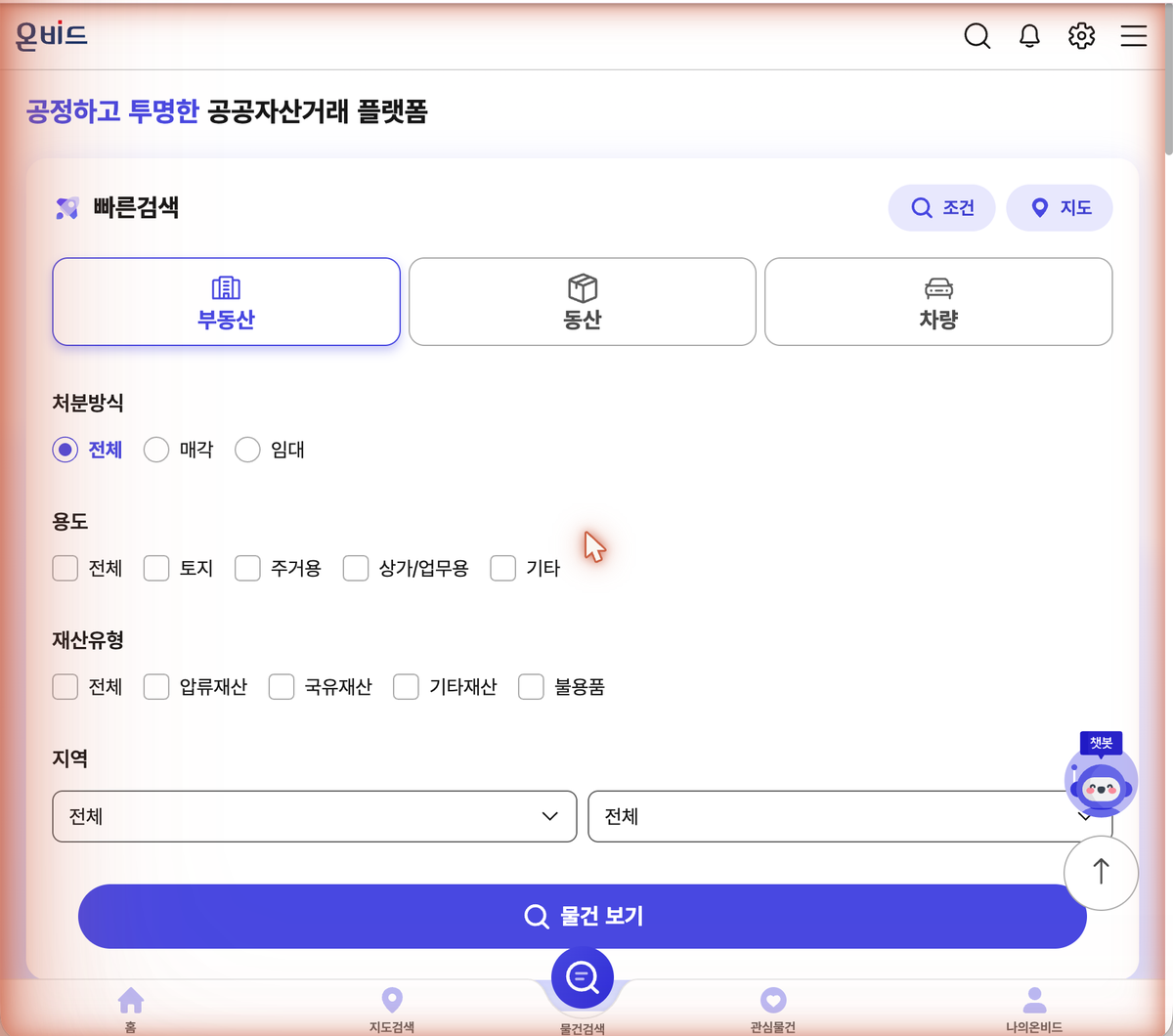Open the hamburger menu
1173x1036 pixels.
coord(1134,36)
